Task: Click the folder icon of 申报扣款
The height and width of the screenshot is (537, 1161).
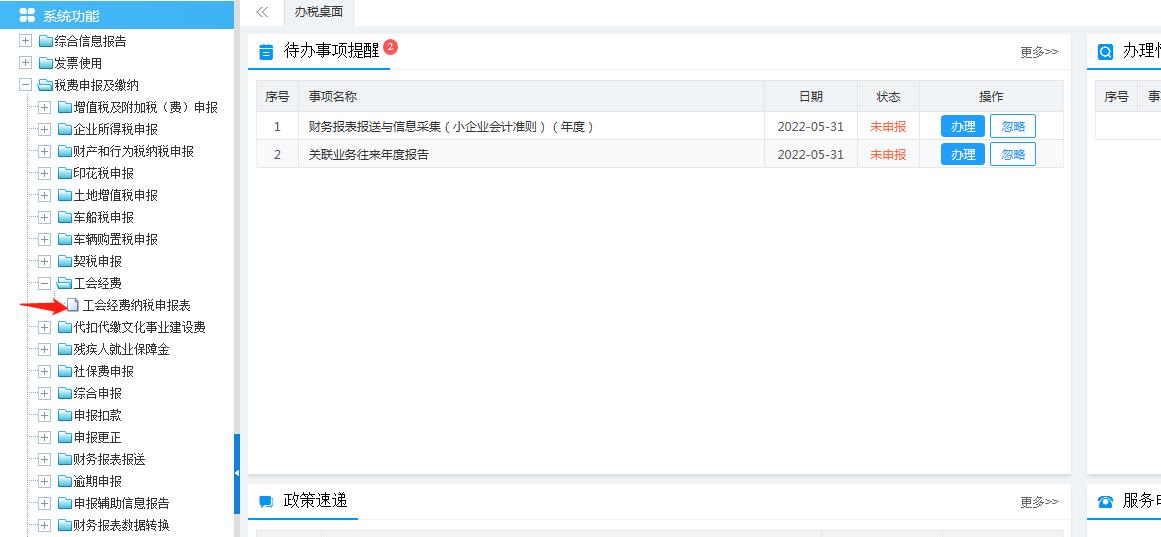Action: pyautogui.click(x=65, y=416)
